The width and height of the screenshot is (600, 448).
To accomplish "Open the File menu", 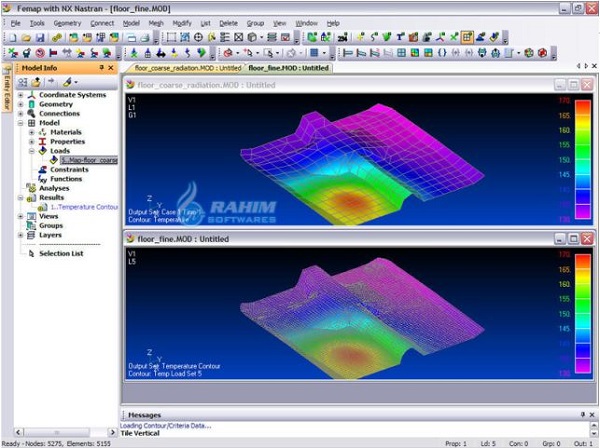I will 15,23.
